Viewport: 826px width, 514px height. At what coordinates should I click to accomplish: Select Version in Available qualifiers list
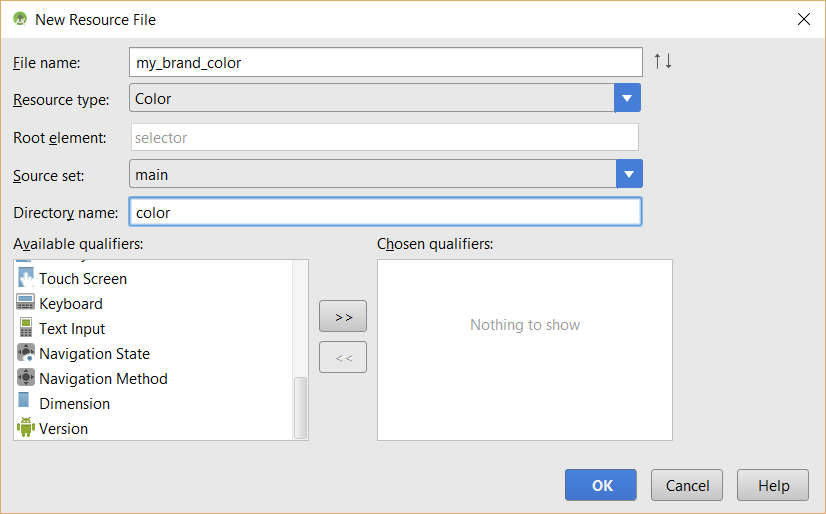pyautogui.click(x=63, y=429)
